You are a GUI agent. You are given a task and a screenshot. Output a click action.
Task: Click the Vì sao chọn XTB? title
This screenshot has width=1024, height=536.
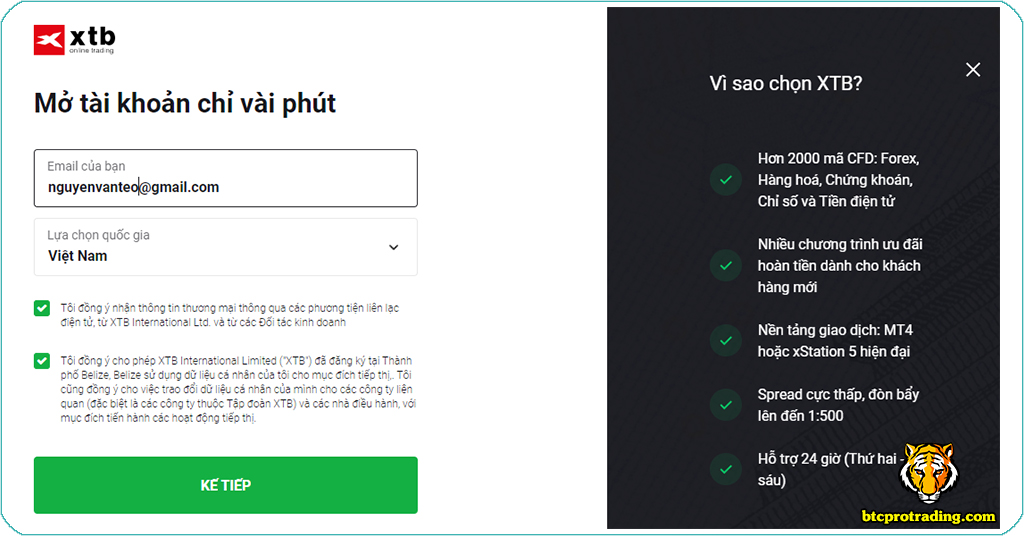[x=785, y=83]
